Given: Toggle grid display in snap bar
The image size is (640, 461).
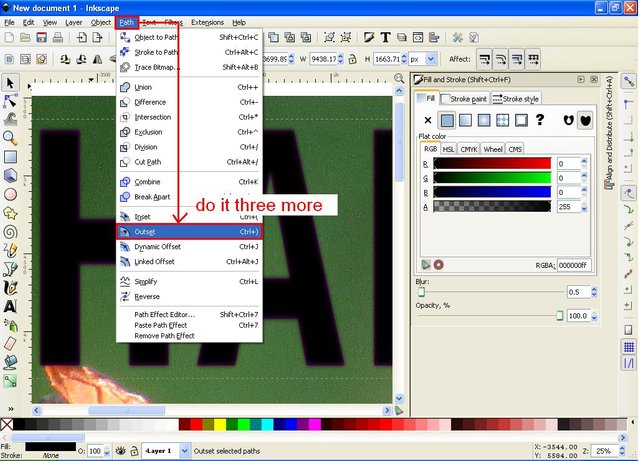Looking at the screenshot, I should [629, 347].
